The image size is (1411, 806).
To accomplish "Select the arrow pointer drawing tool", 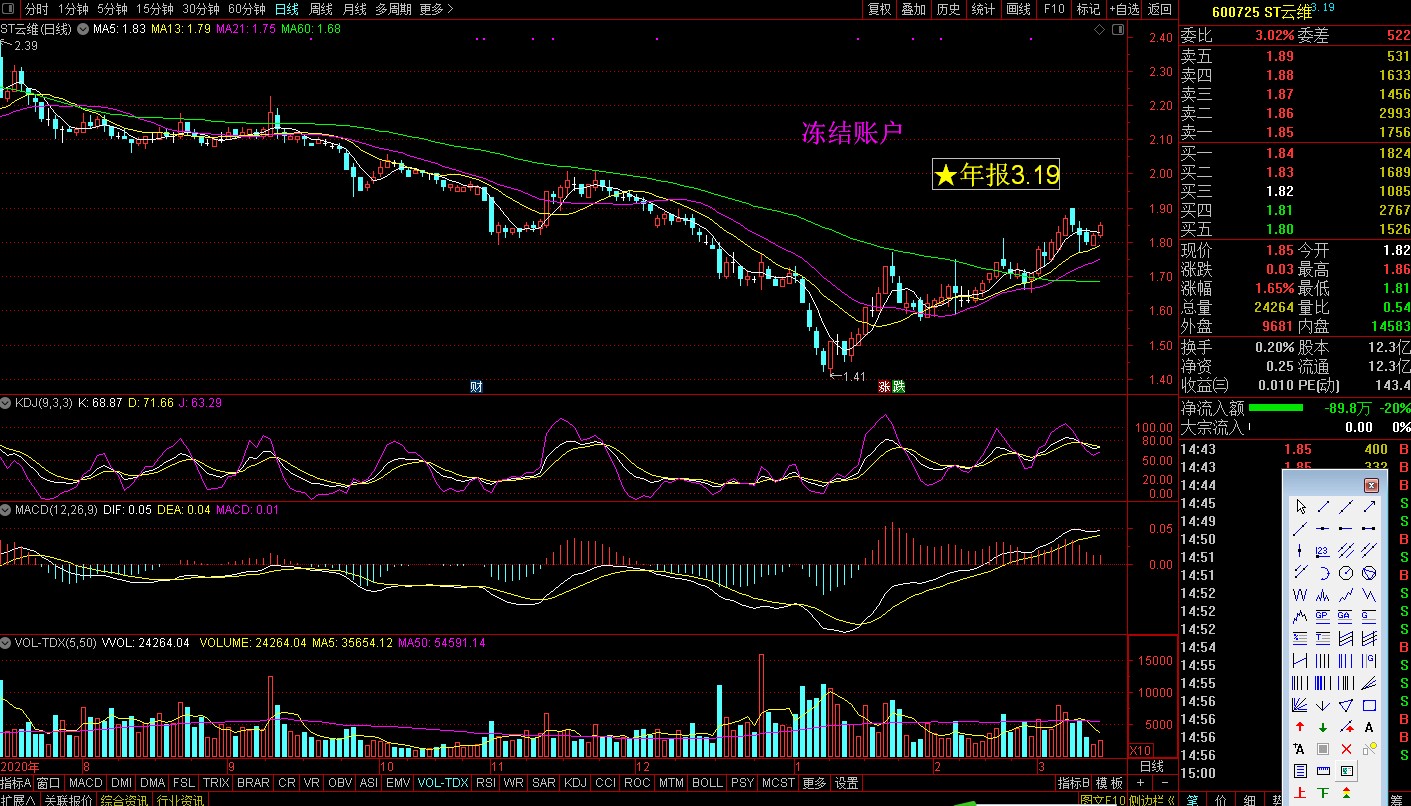I will point(1300,507).
